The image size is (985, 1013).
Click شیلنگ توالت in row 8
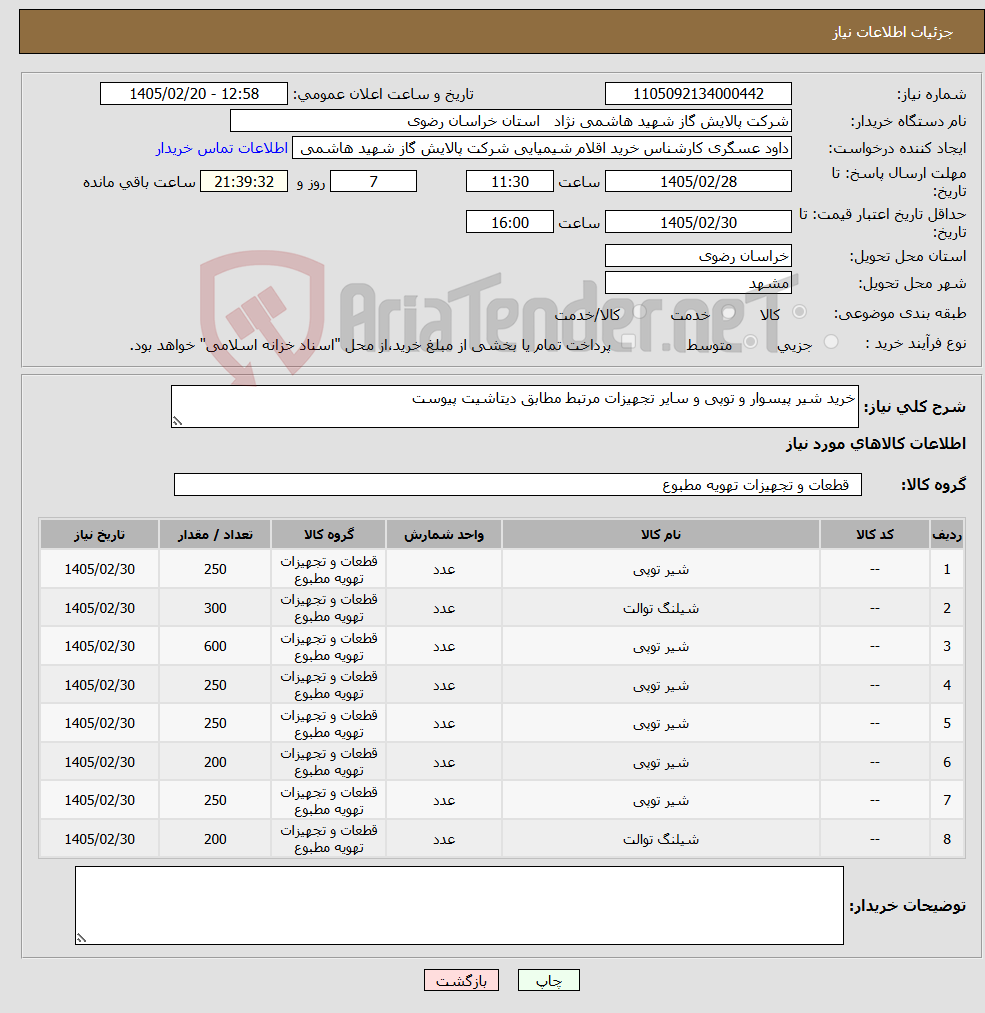(661, 839)
